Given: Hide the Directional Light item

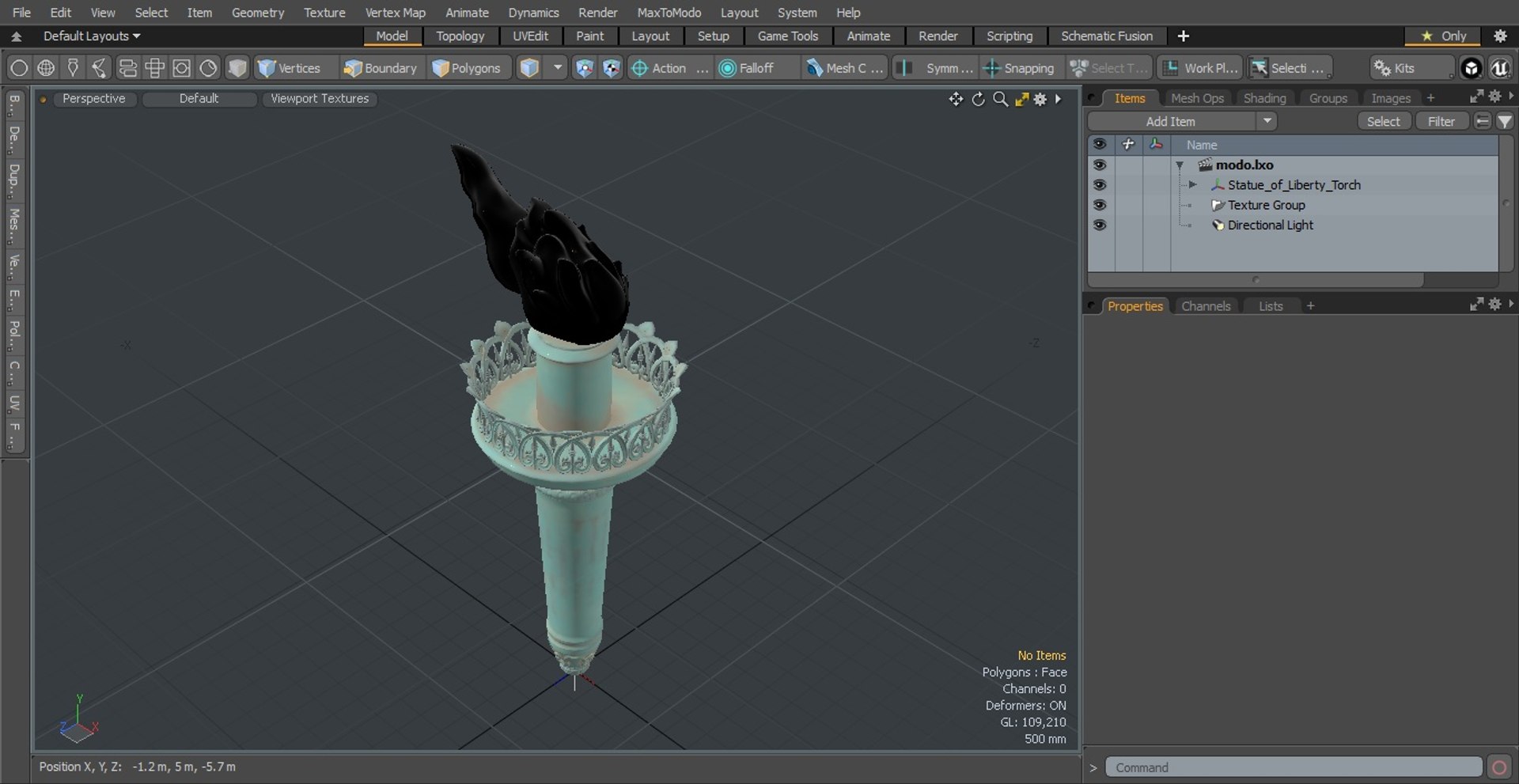Looking at the screenshot, I should pyautogui.click(x=1100, y=225).
